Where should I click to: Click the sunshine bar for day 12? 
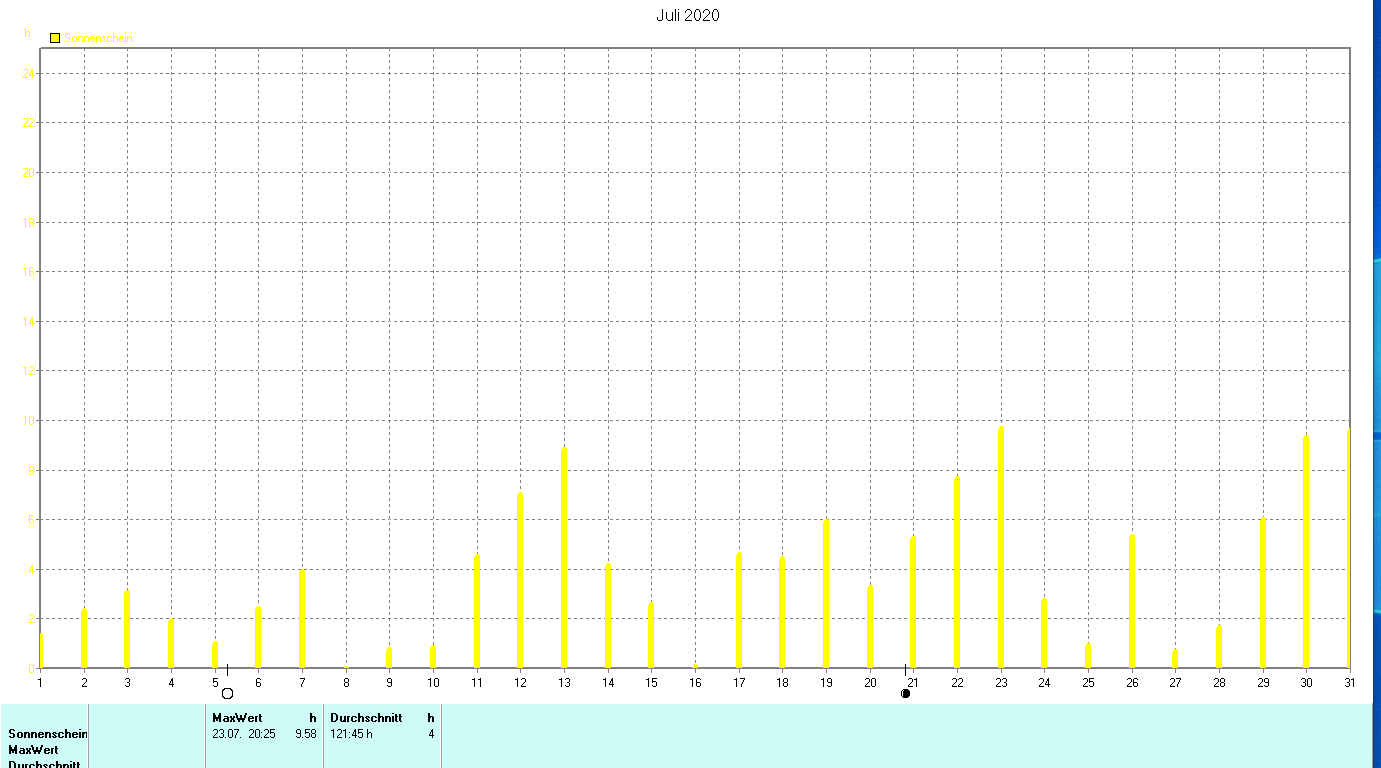click(520, 580)
